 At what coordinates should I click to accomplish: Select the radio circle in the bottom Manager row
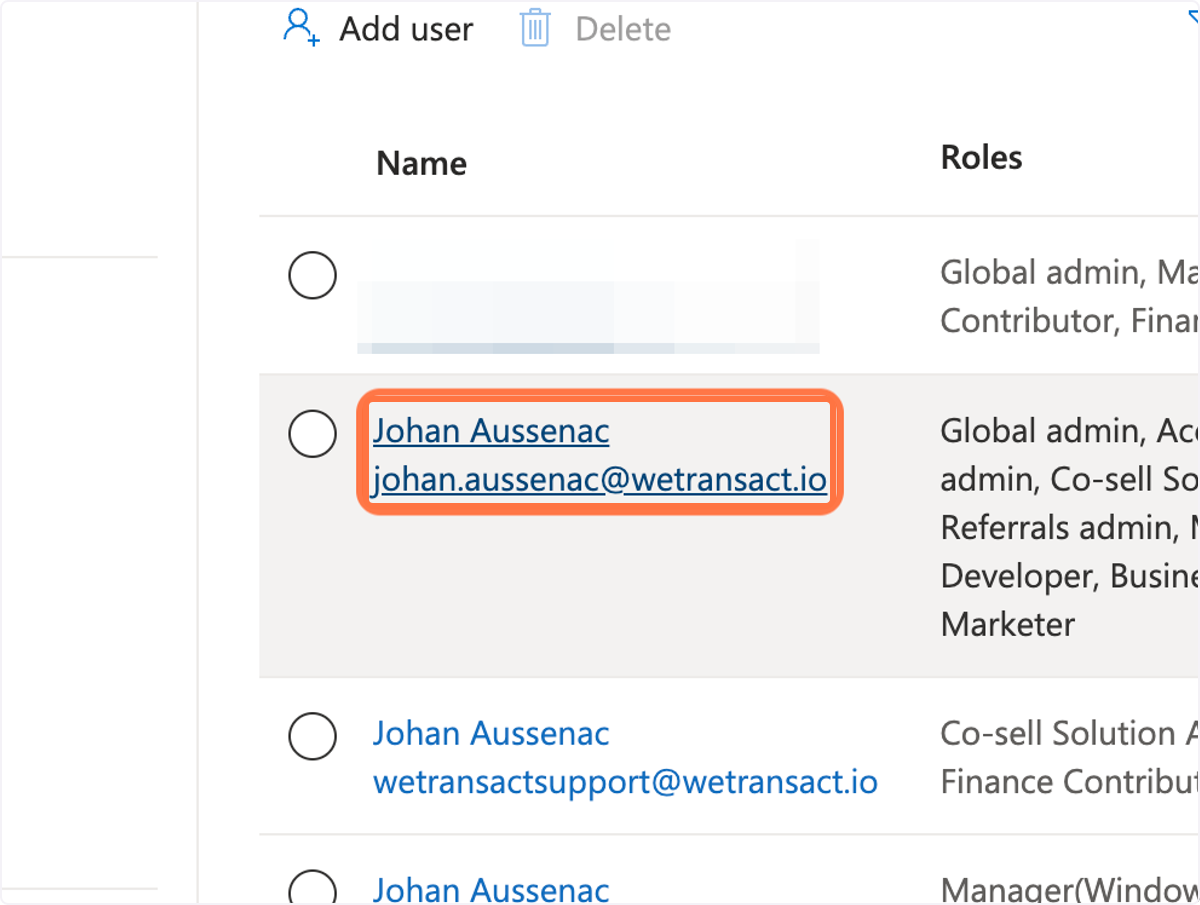312,887
